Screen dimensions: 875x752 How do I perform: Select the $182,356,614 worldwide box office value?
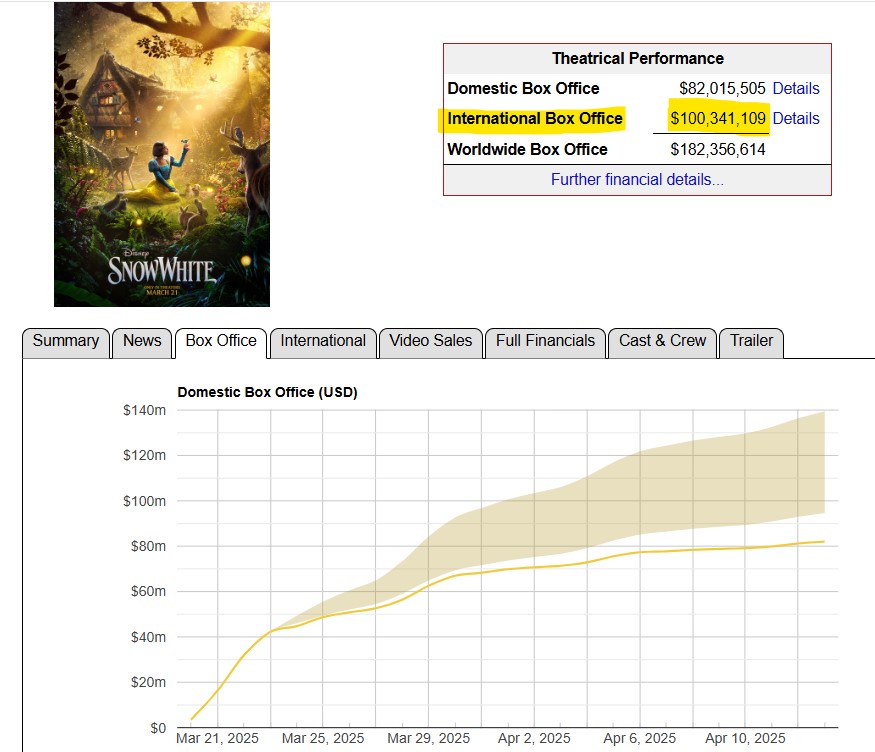[x=718, y=150]
